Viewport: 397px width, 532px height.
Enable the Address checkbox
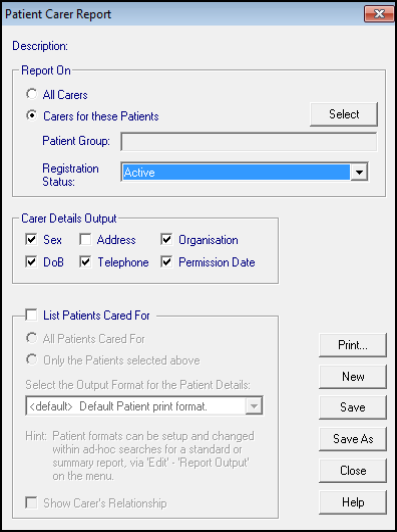coord(85,240)
